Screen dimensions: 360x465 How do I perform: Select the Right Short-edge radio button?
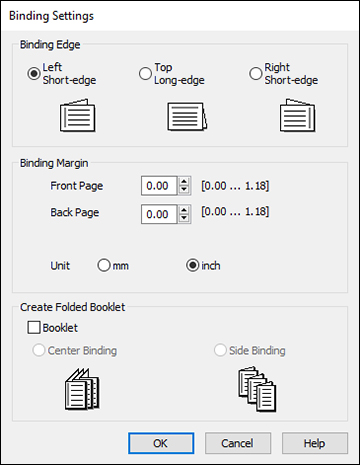coord(256,73)
